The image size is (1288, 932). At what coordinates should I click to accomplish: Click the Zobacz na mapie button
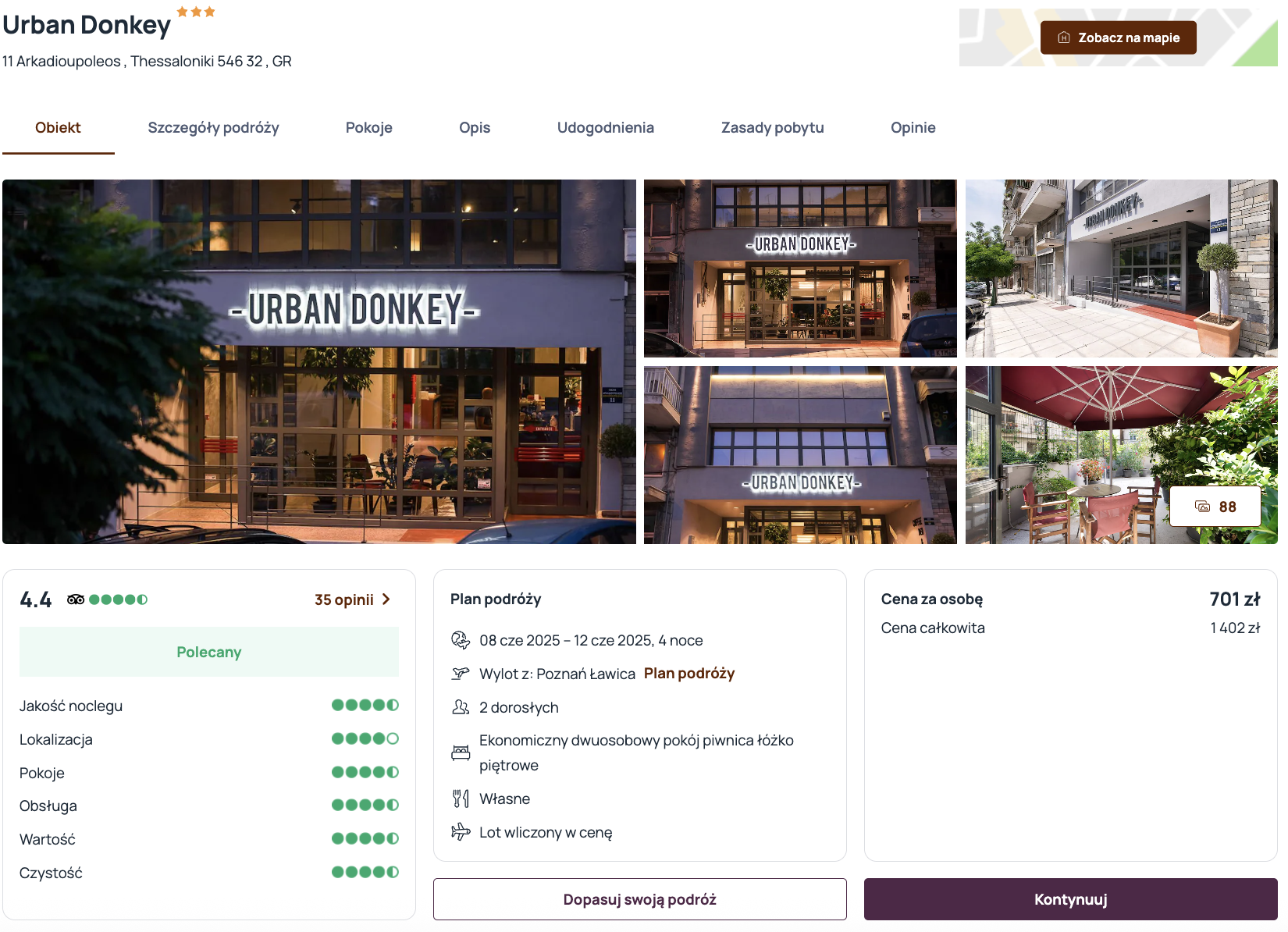(1118, 37)
